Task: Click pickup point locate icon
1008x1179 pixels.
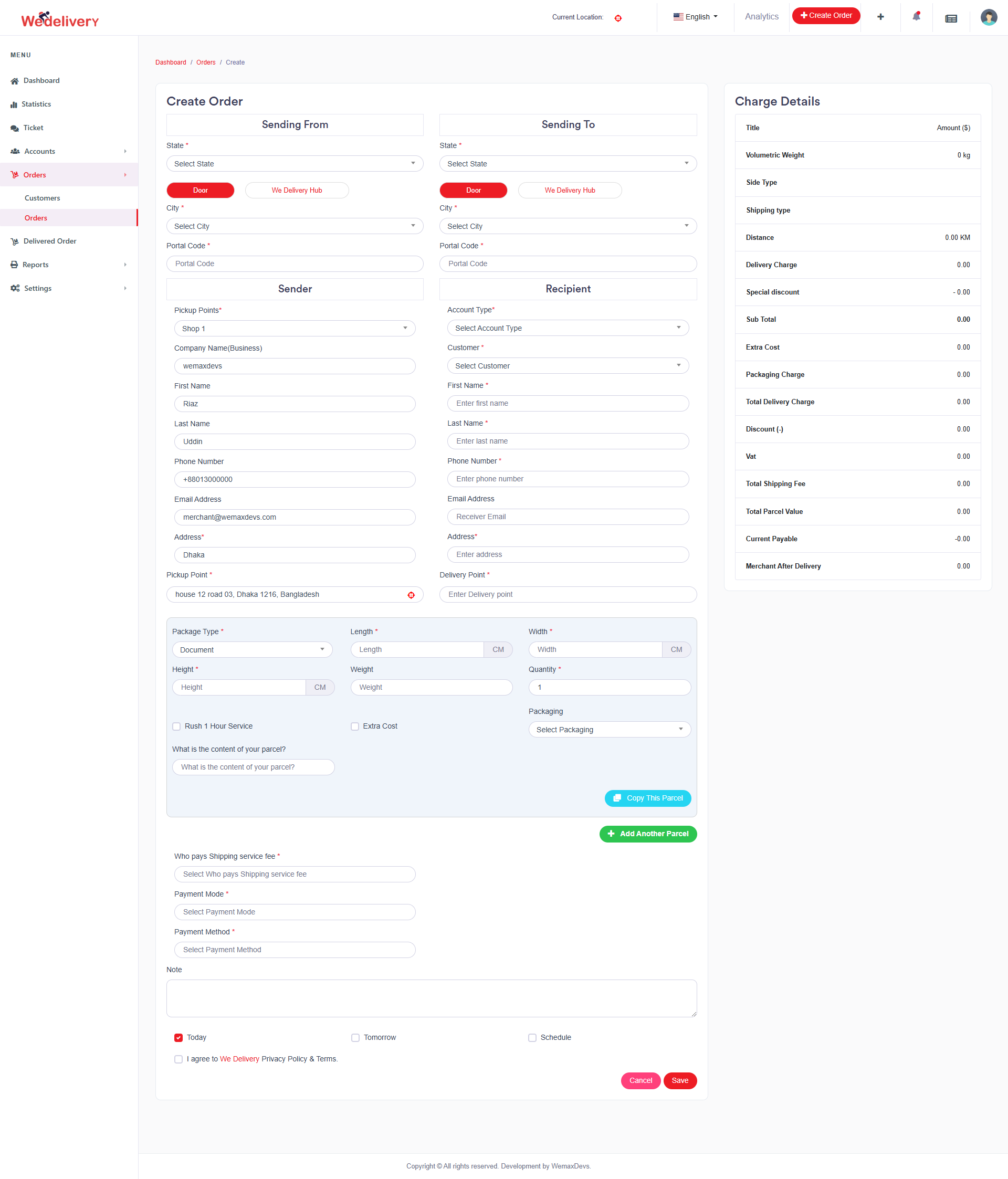Action: [411, 595]
